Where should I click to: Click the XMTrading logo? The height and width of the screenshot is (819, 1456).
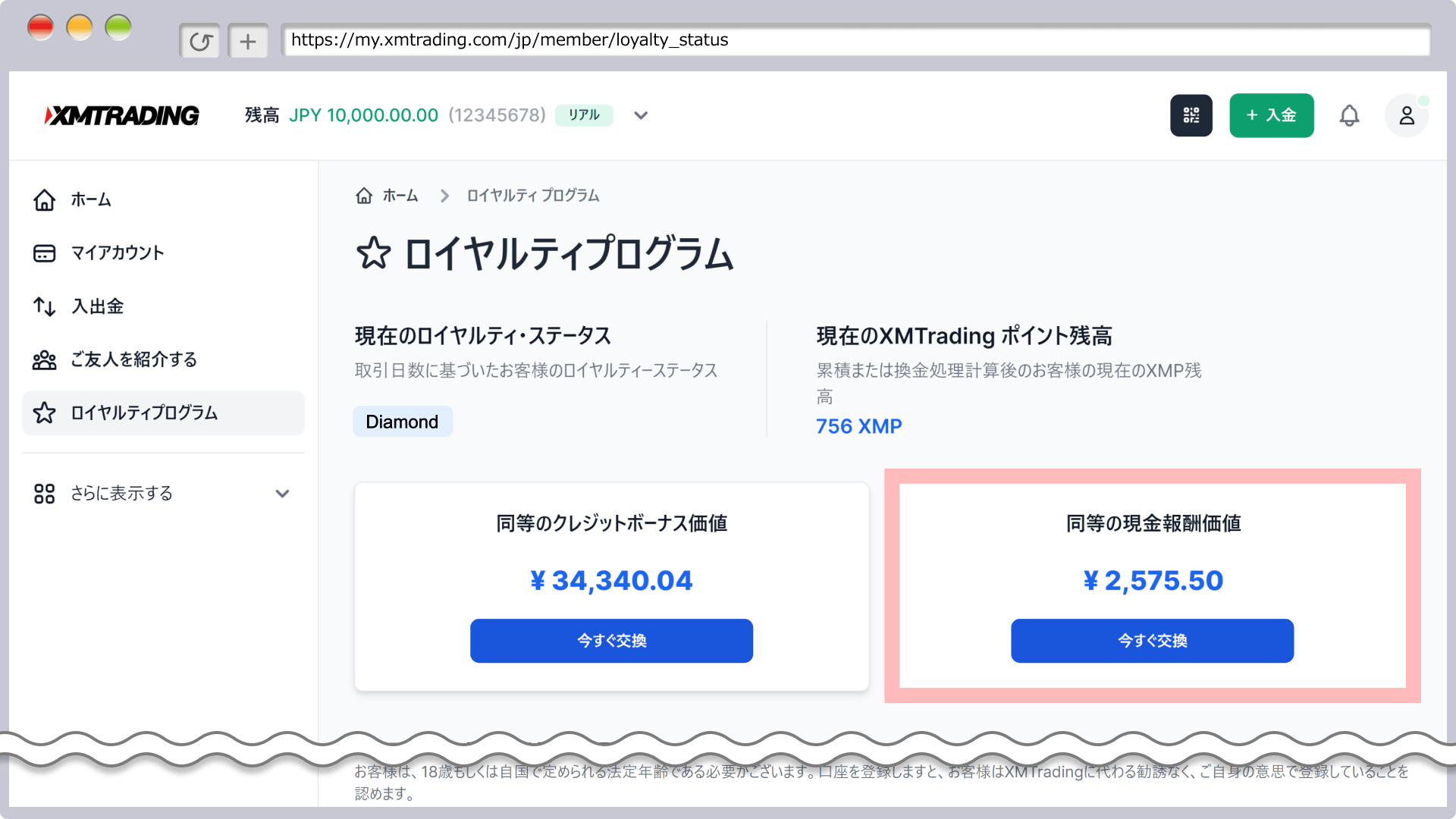pos(121,115)
